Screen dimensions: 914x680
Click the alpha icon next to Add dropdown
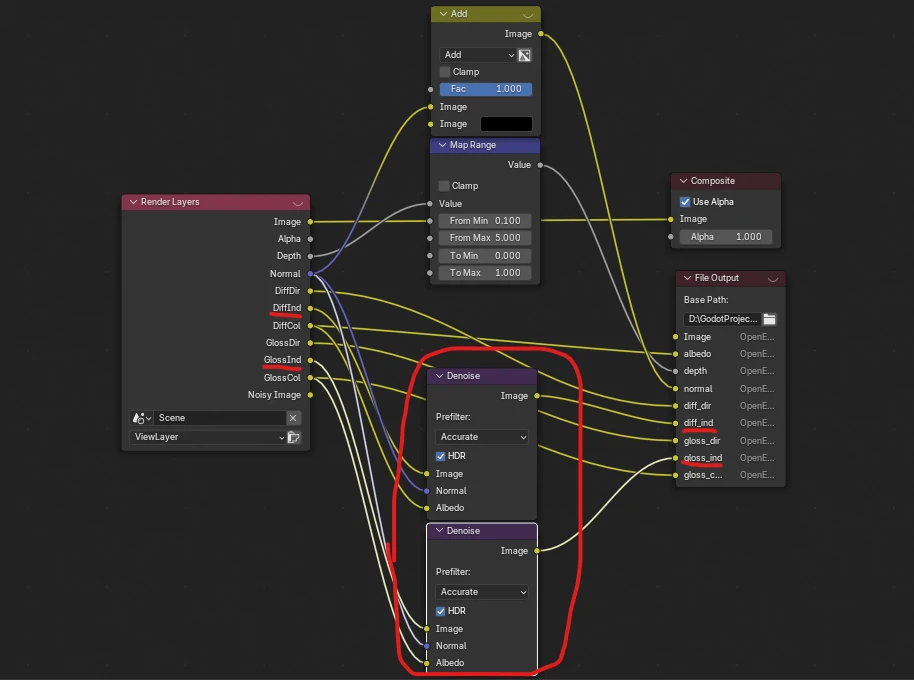coord(524,55)
